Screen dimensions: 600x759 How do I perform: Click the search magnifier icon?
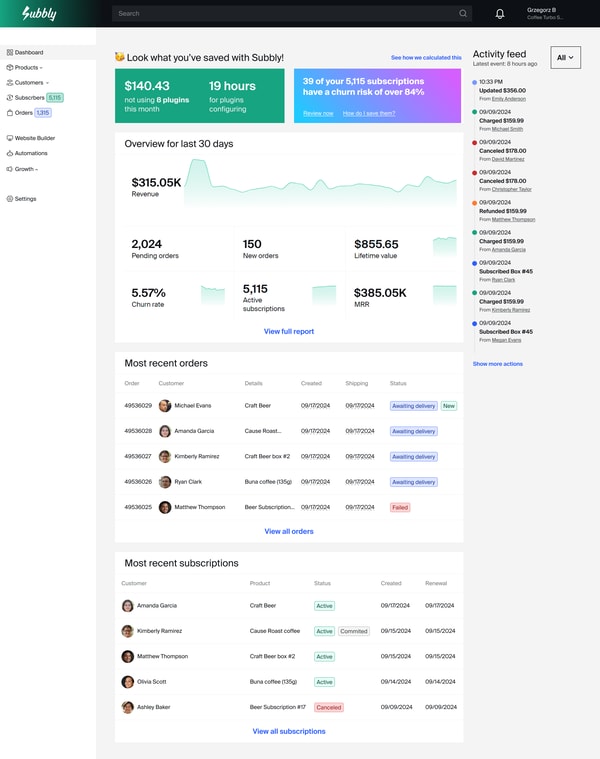coord(463,14)
